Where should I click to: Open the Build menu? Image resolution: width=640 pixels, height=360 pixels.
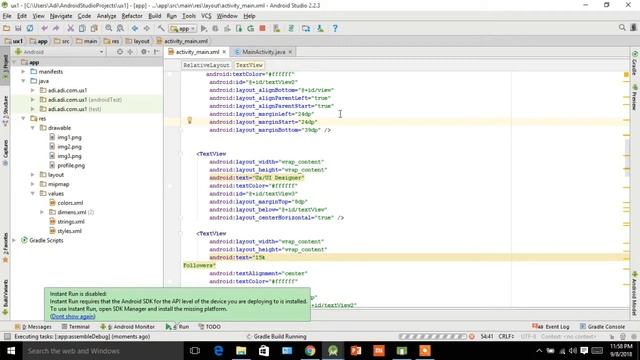pos(154,16)
